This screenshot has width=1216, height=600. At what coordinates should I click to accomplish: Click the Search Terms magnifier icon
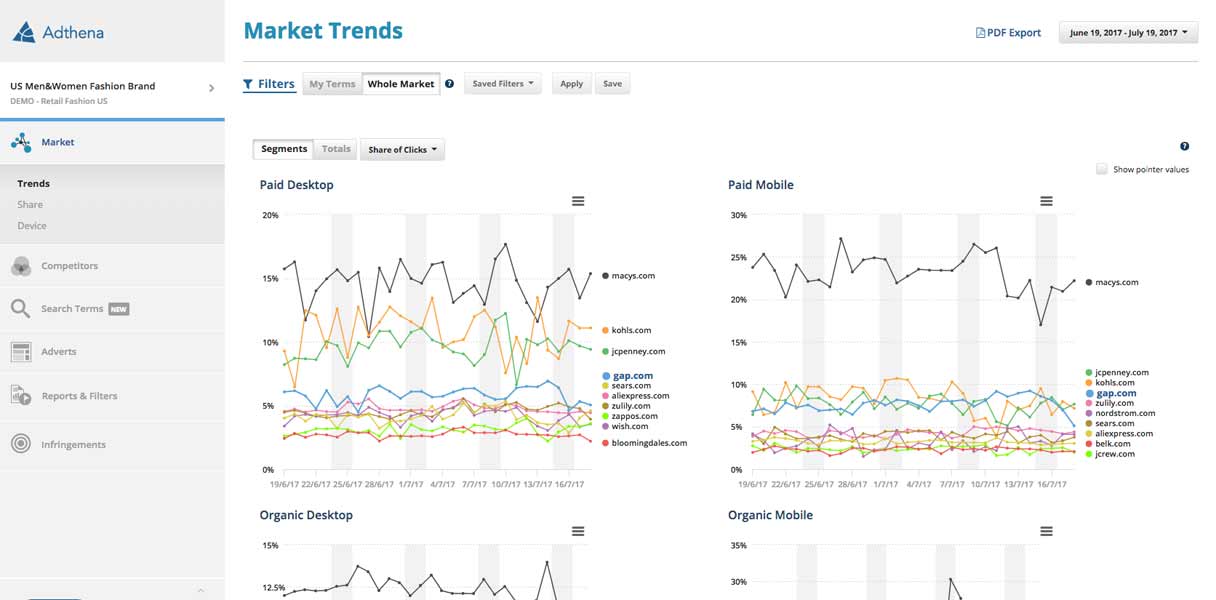coord(21,309)
